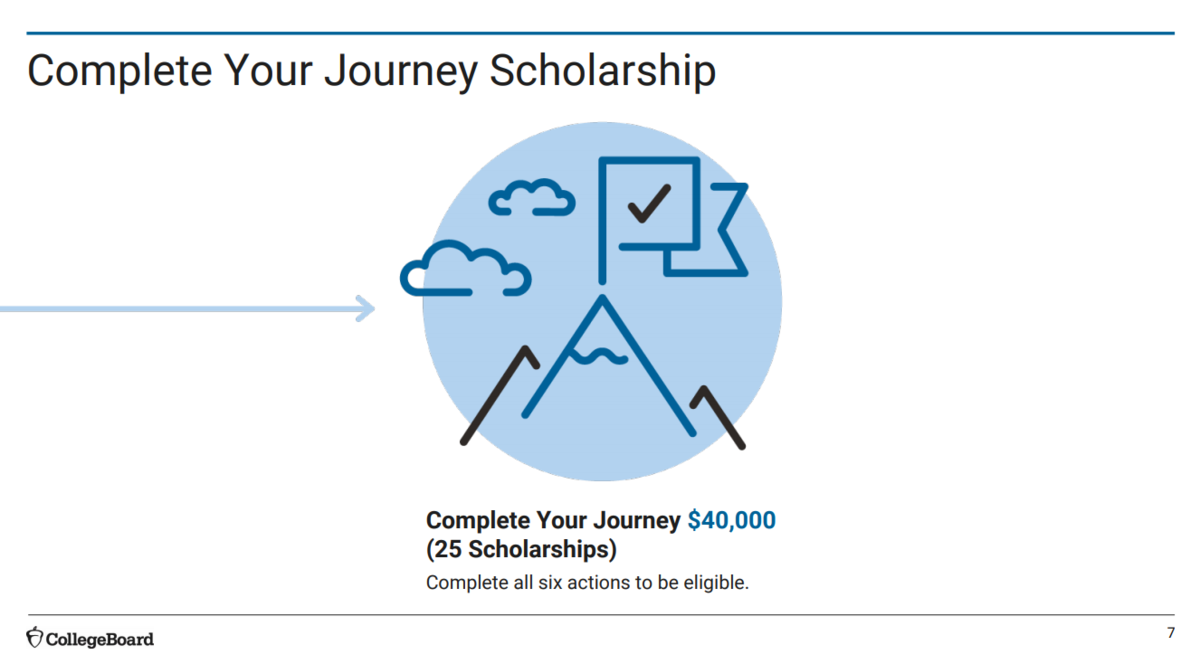Click the left black mountain peak

[x=499, y=395]
